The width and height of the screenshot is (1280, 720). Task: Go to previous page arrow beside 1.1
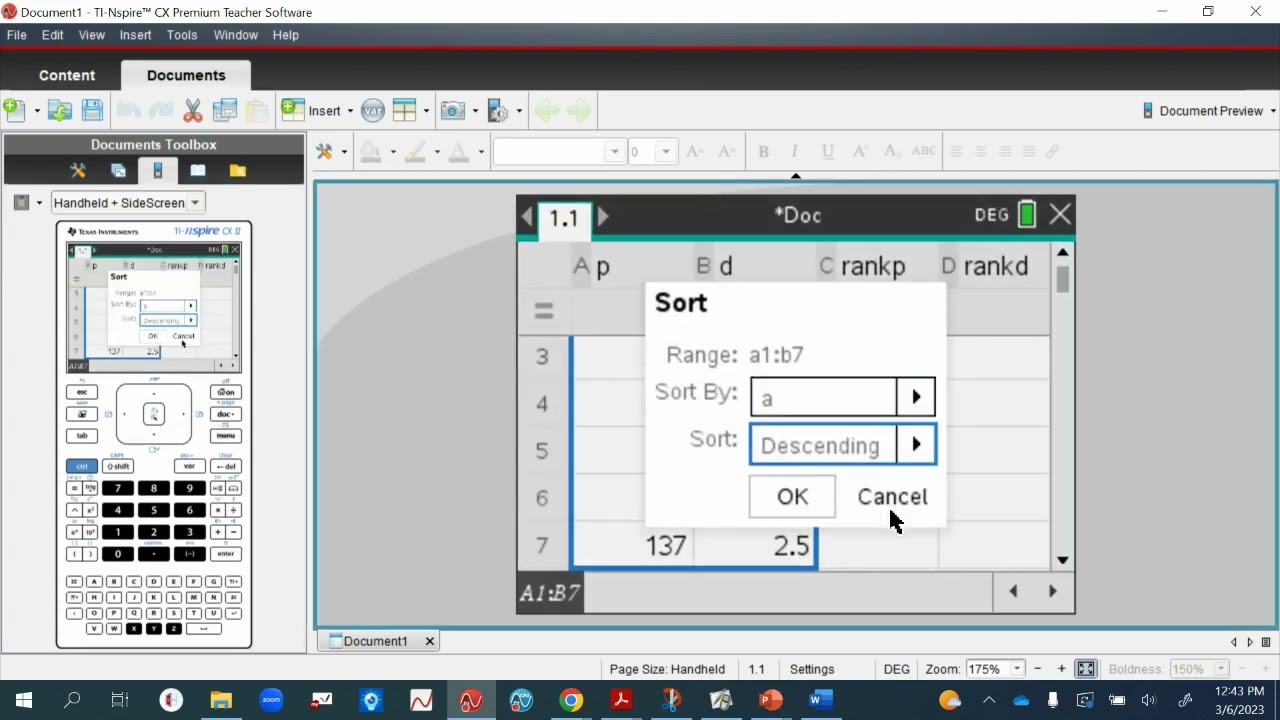coord(527,216)
